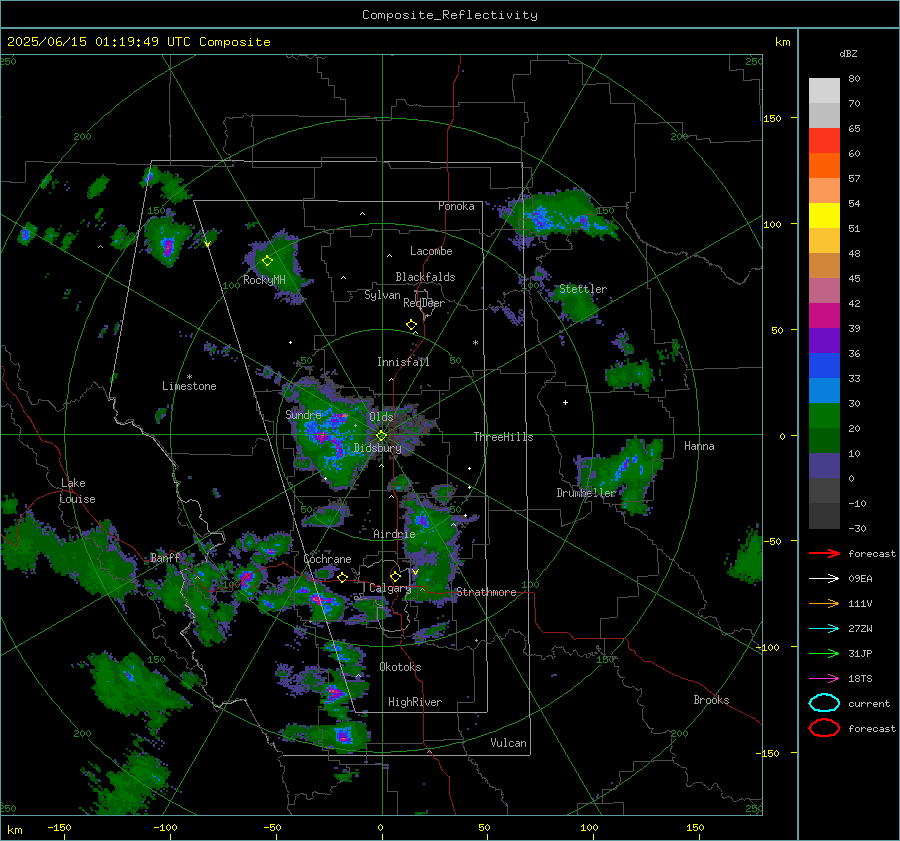Click the orange 111V arrow icon

click(824, 603)
